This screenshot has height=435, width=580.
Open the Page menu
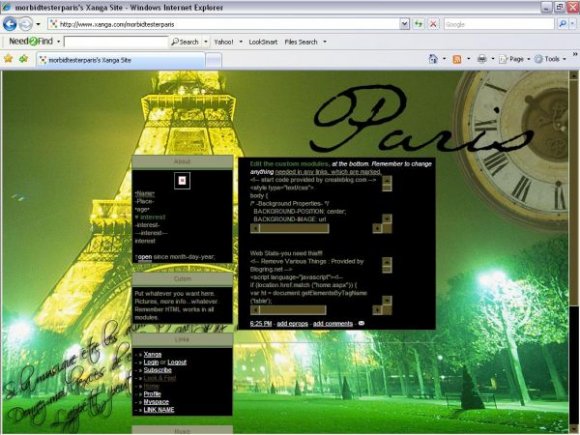[x=514, y=59]
